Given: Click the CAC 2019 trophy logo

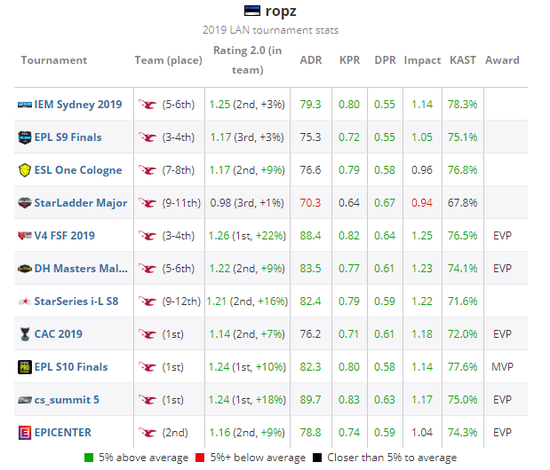Looking at the screenshot, I should pos(25,334).
